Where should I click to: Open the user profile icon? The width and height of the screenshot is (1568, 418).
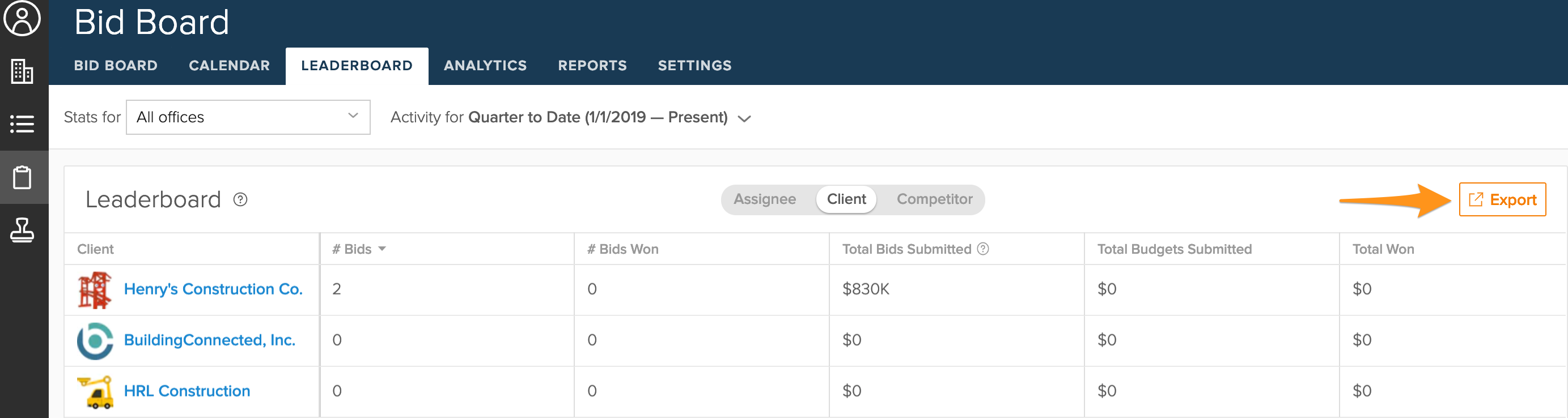[x=23, y=18]
